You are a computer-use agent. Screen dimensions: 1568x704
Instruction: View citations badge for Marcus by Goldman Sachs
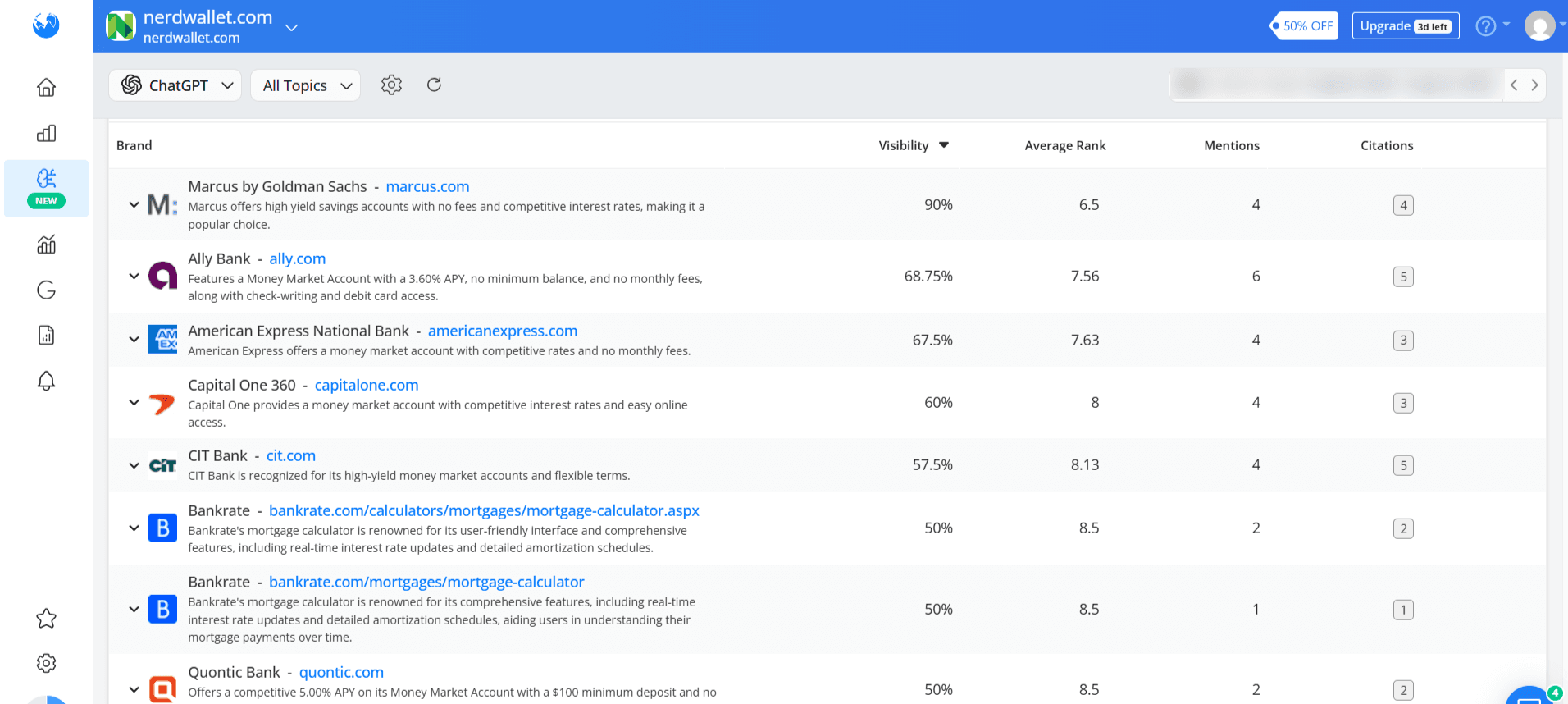pyautogui.click(x=1403, y=205)
